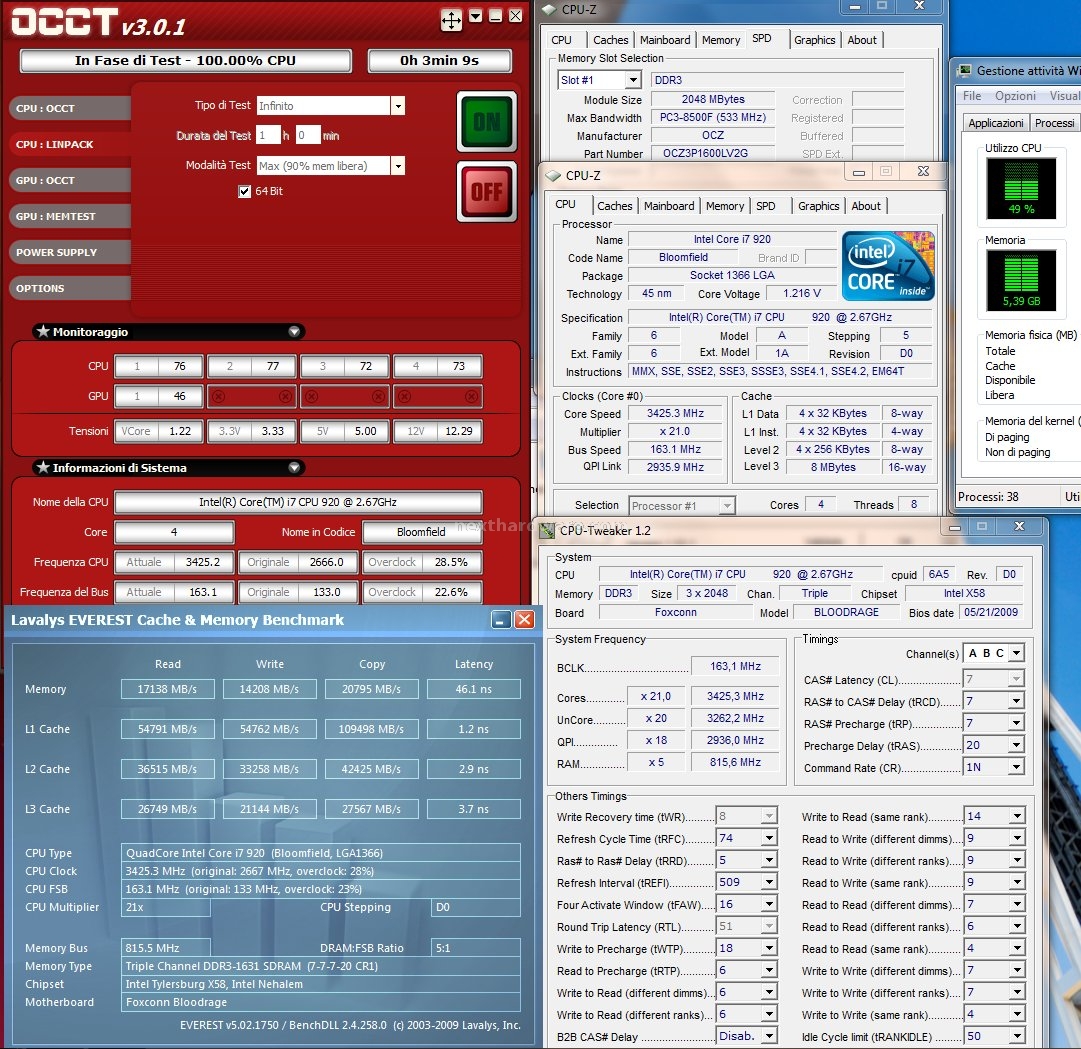
Task: Select the GPU : MEMTEST section
Action: click(70, 216)
